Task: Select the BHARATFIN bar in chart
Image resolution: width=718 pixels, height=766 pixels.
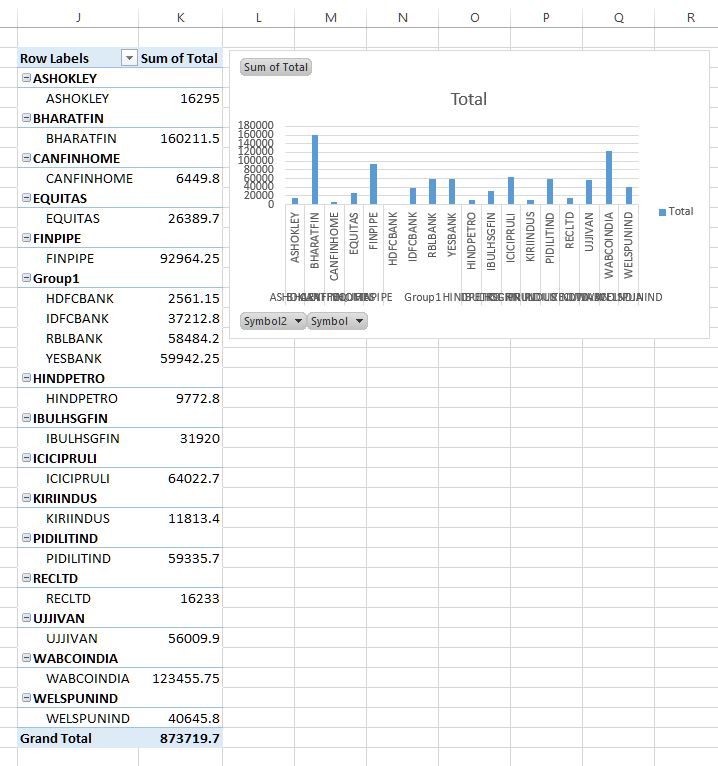Action: (x=315, y=170)
